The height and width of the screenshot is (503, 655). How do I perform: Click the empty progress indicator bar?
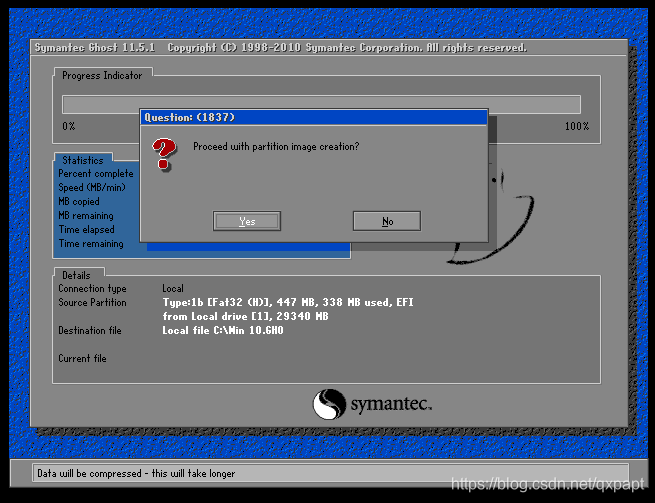(x=321, y=104)
